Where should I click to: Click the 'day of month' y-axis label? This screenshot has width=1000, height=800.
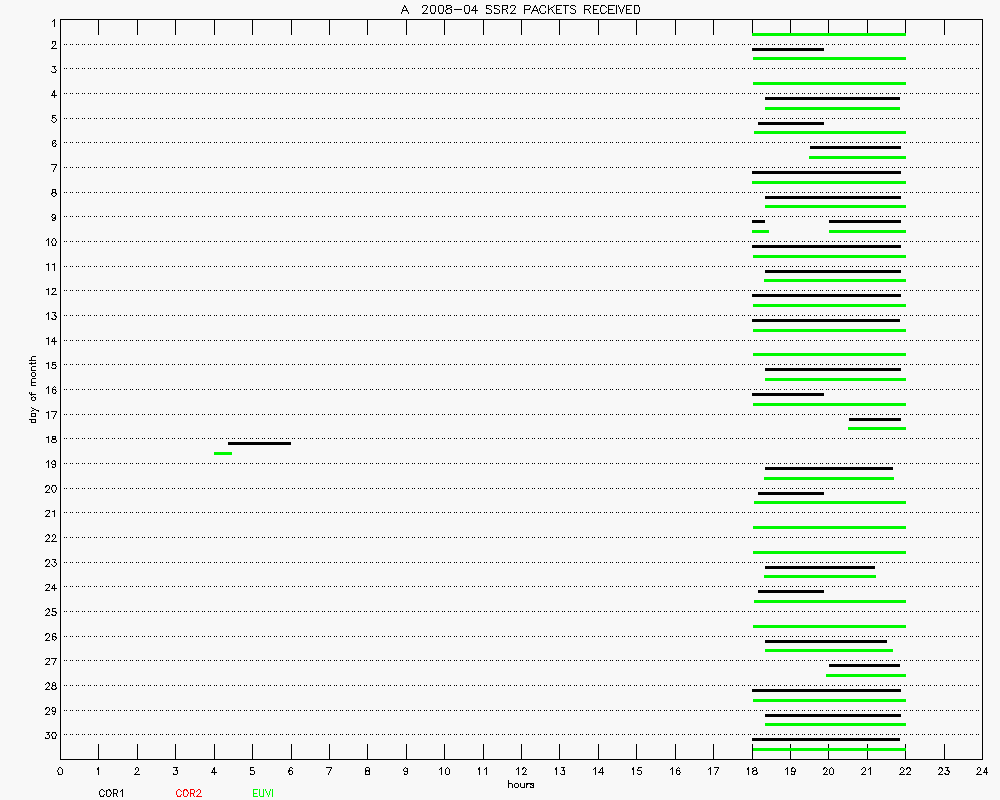(x=33, y=388)
